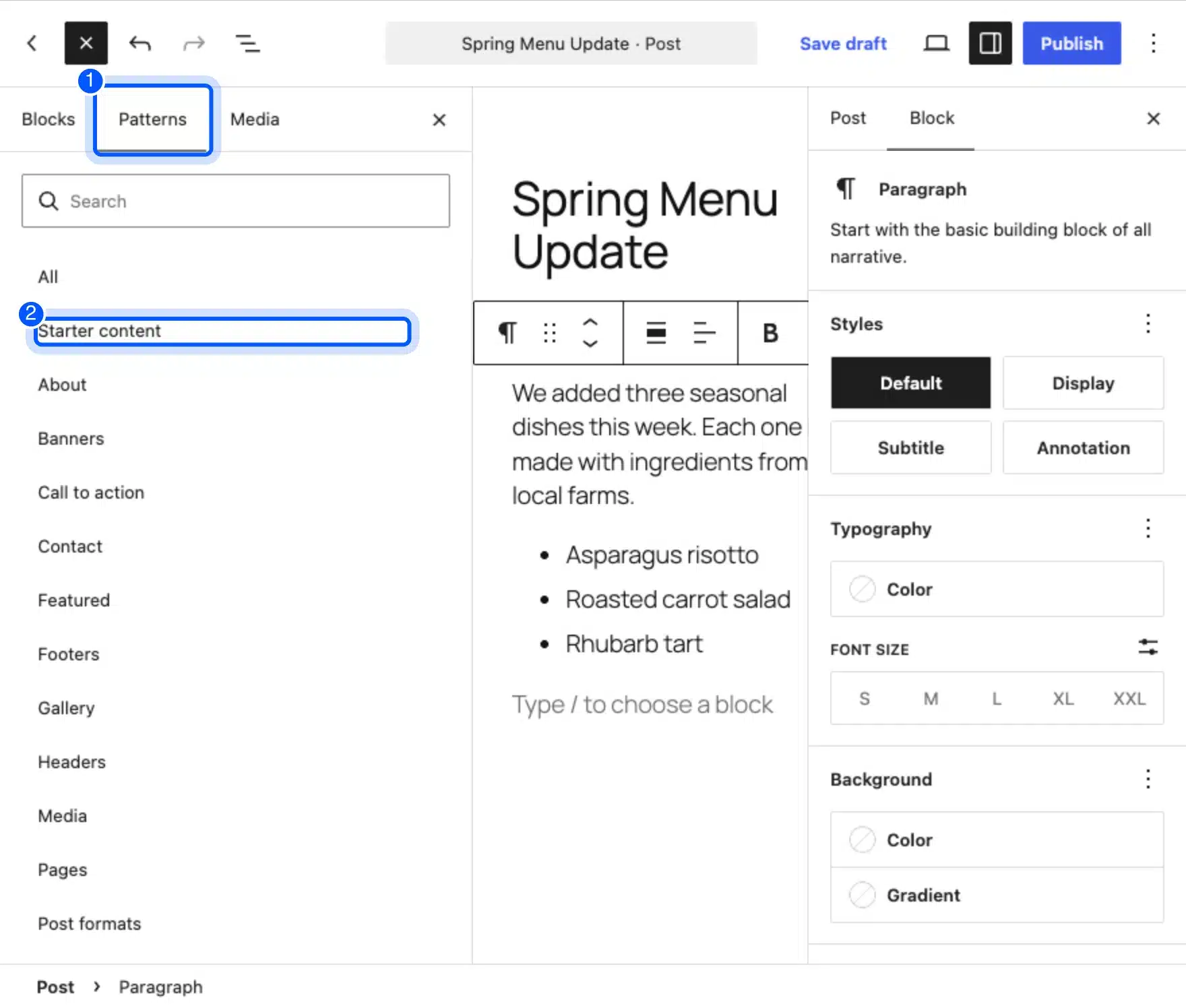Redo the last change
The image size is (1186, 1008).
point(193,43)
